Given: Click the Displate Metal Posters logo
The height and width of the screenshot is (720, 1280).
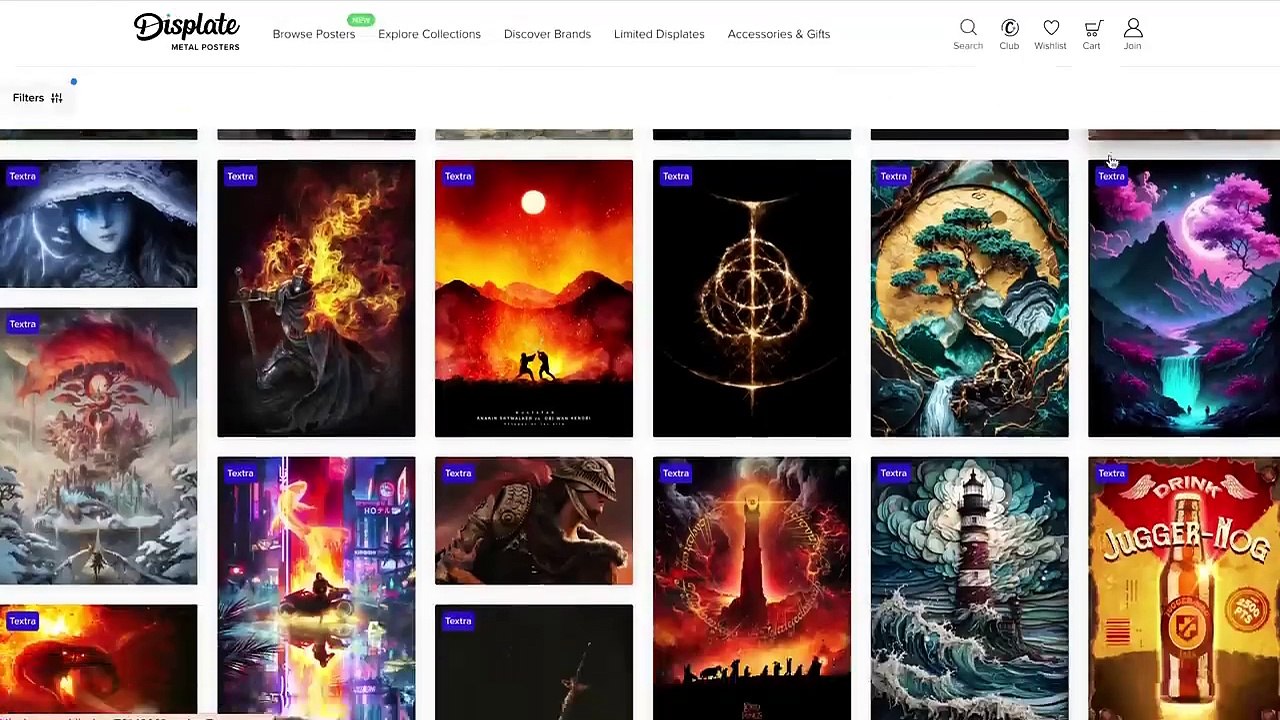Looking at the screenshot, I should pos(187,32).
